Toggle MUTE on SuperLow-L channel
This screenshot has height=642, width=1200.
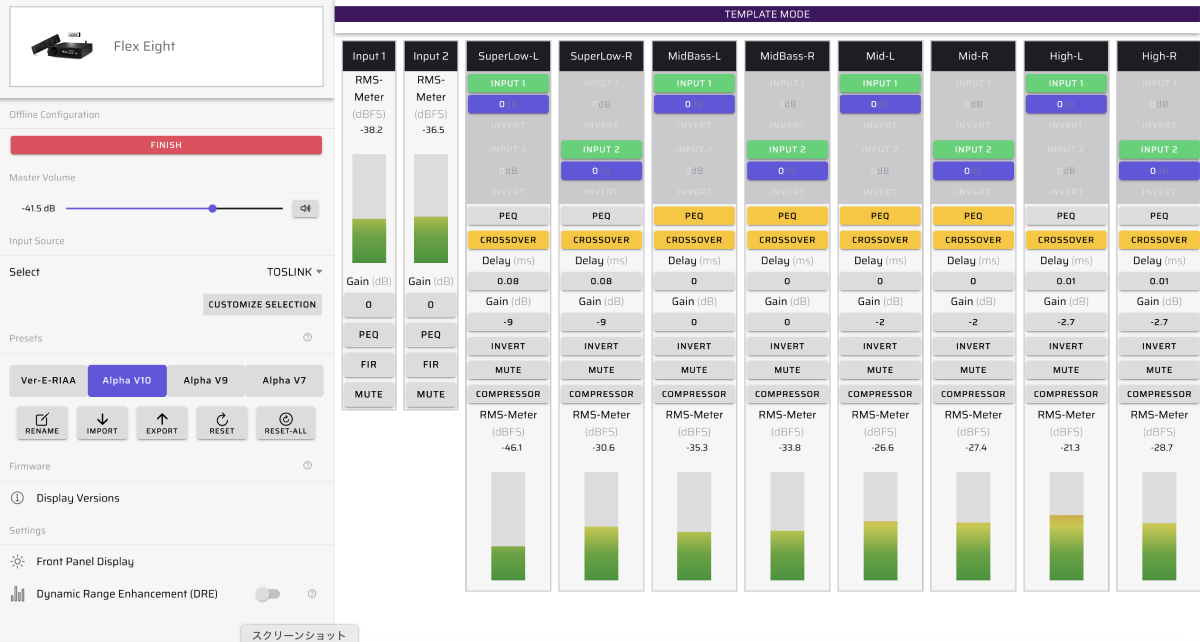point(508,370)
